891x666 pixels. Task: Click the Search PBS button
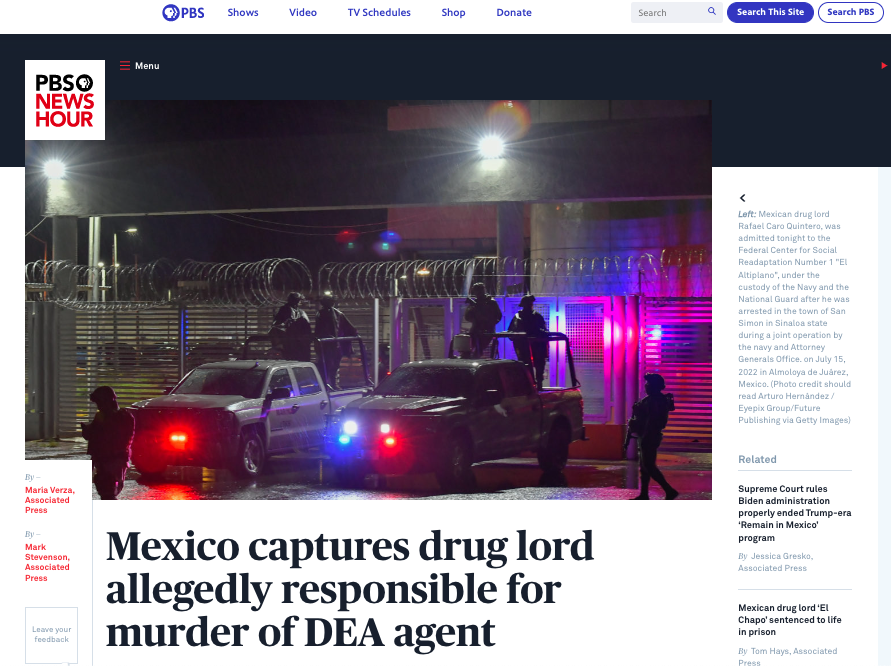point(850,13)
